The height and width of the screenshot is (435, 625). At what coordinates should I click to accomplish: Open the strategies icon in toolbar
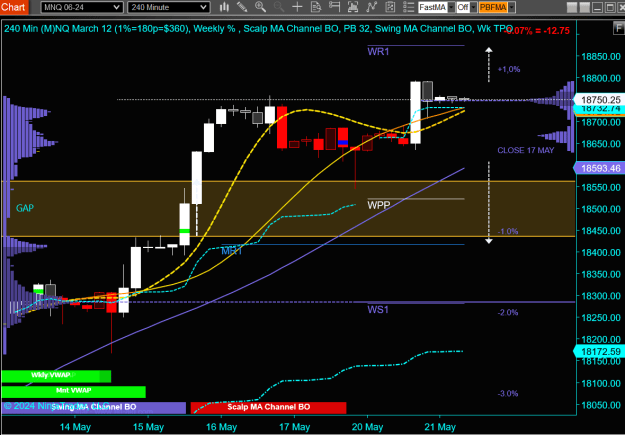390,7
